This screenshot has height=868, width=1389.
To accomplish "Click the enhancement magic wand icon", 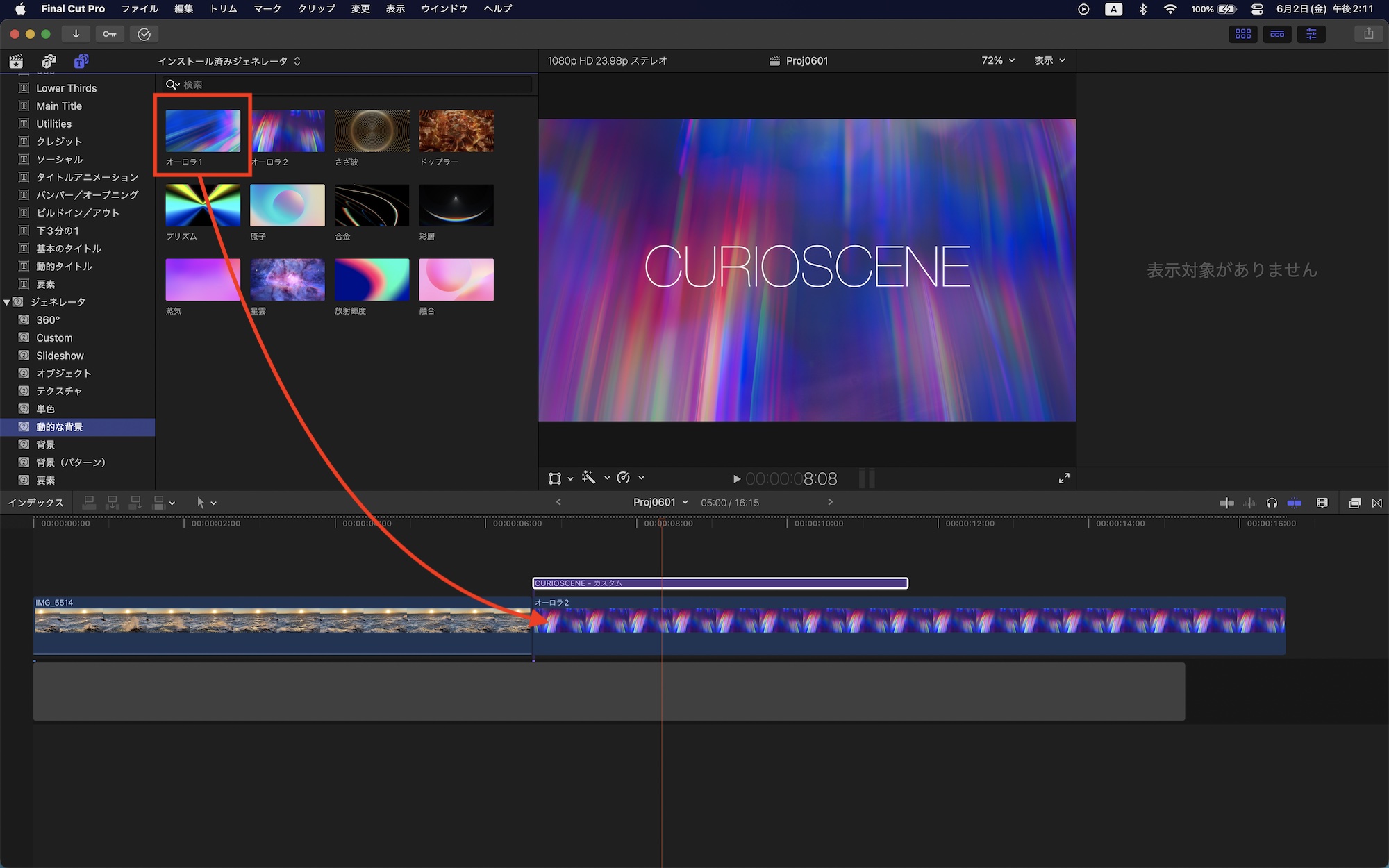I will click(589, 478).
